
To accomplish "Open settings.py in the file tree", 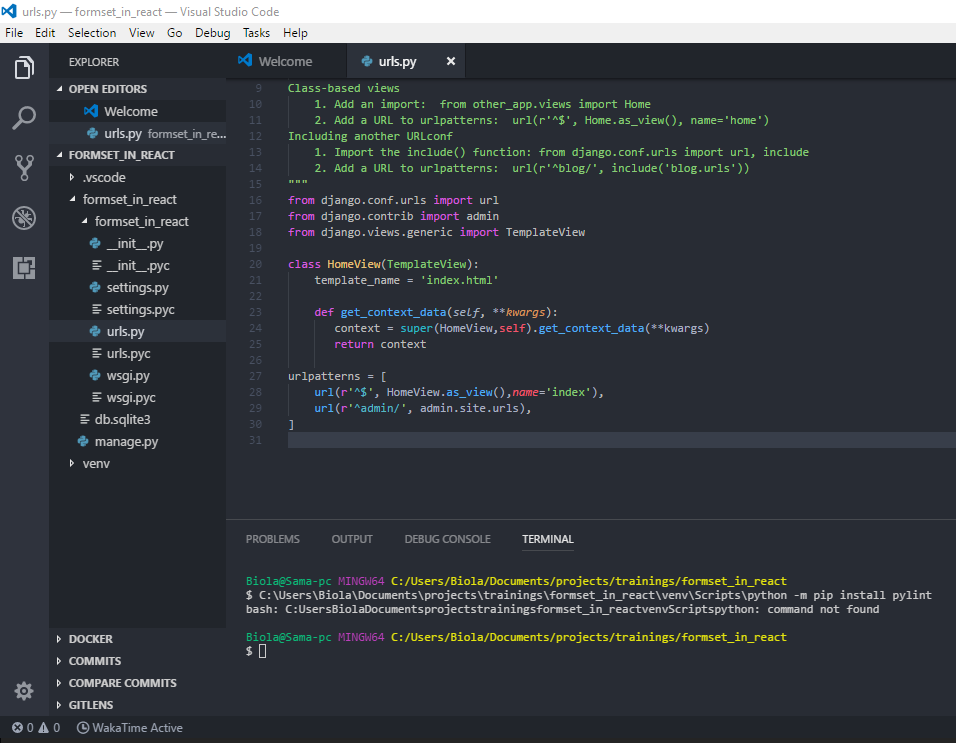I will pos(137,287).
